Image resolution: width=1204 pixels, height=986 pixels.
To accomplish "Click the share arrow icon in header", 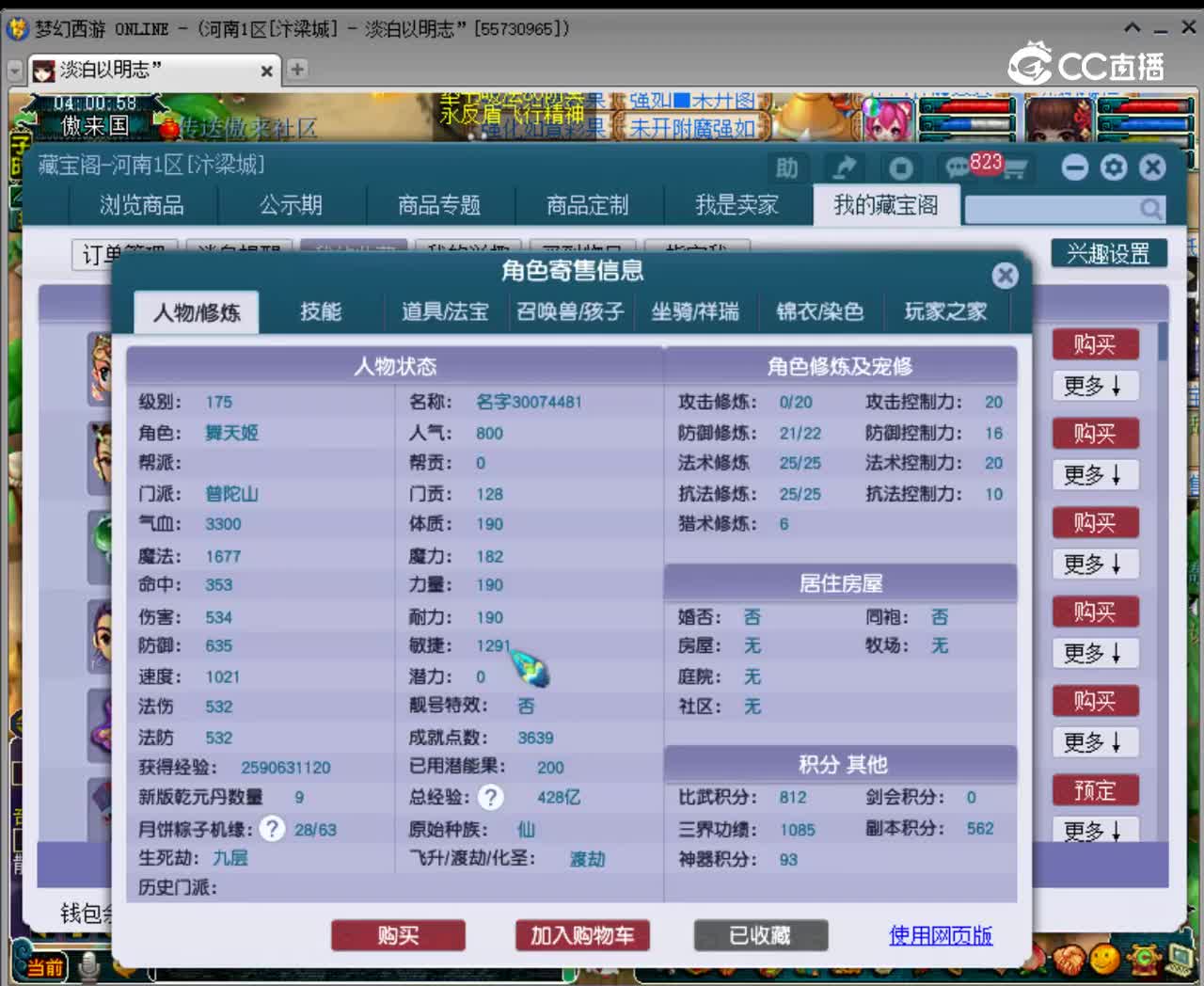I will point(844,167).
